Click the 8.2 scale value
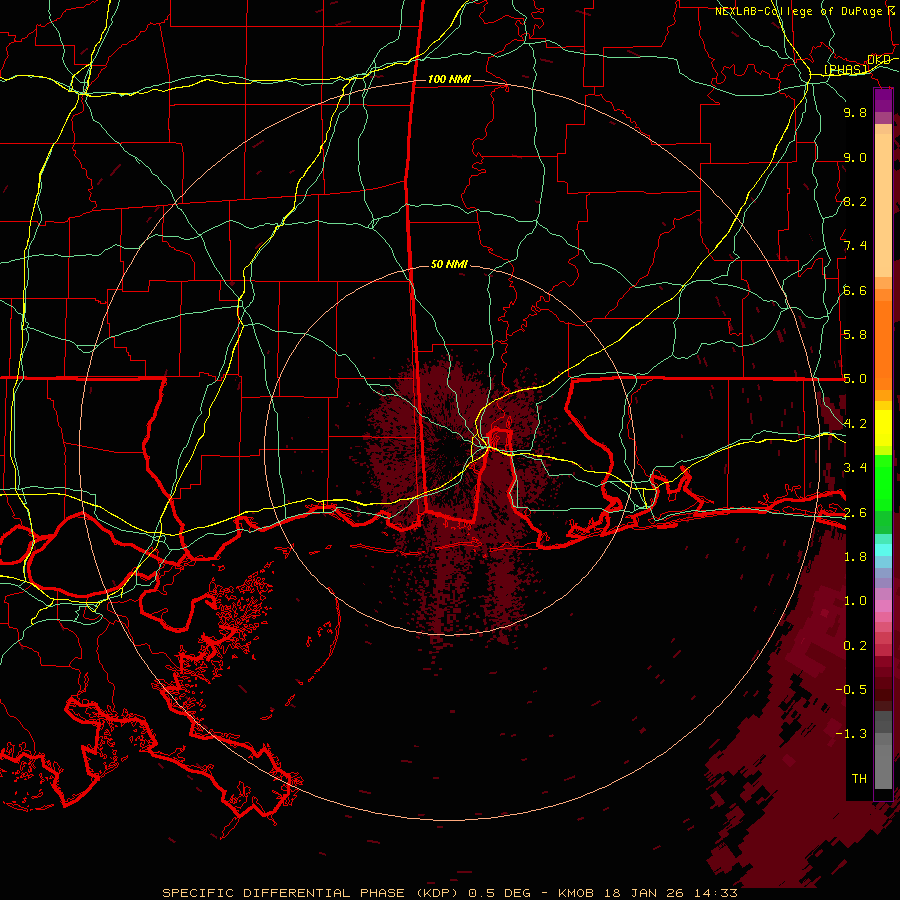This screenshot has height=900, width=900. [x=855, y=201]
